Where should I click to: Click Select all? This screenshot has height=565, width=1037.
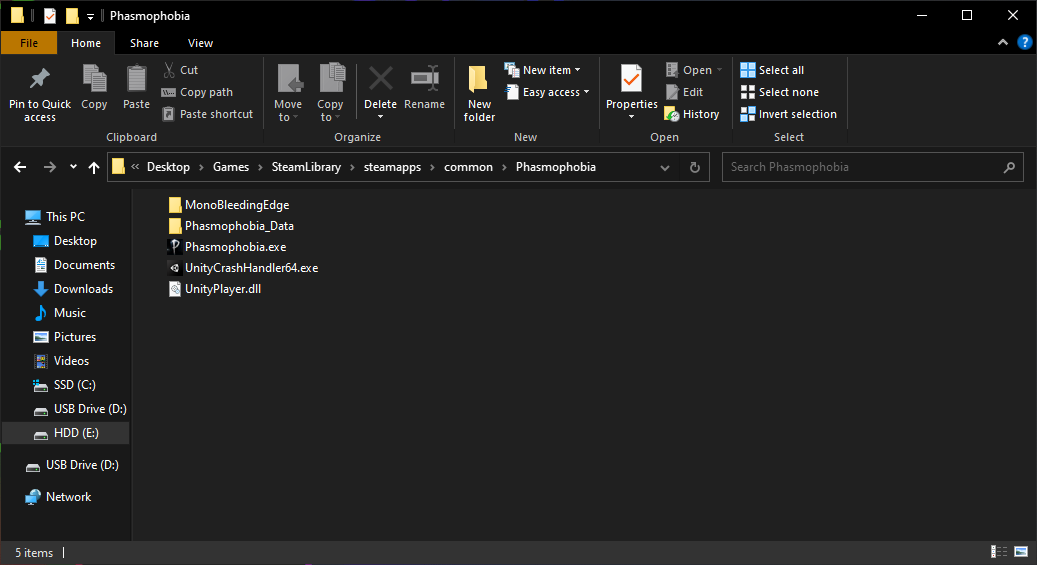point(772,70)
